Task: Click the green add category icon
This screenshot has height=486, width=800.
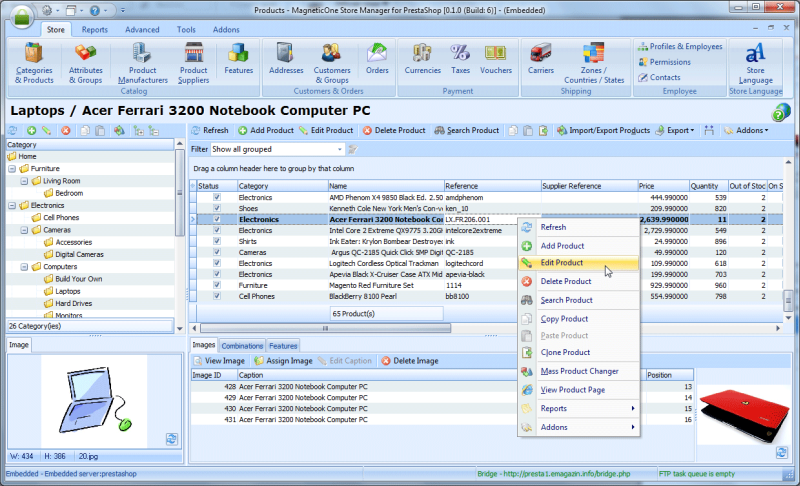Action: (32, 131)
